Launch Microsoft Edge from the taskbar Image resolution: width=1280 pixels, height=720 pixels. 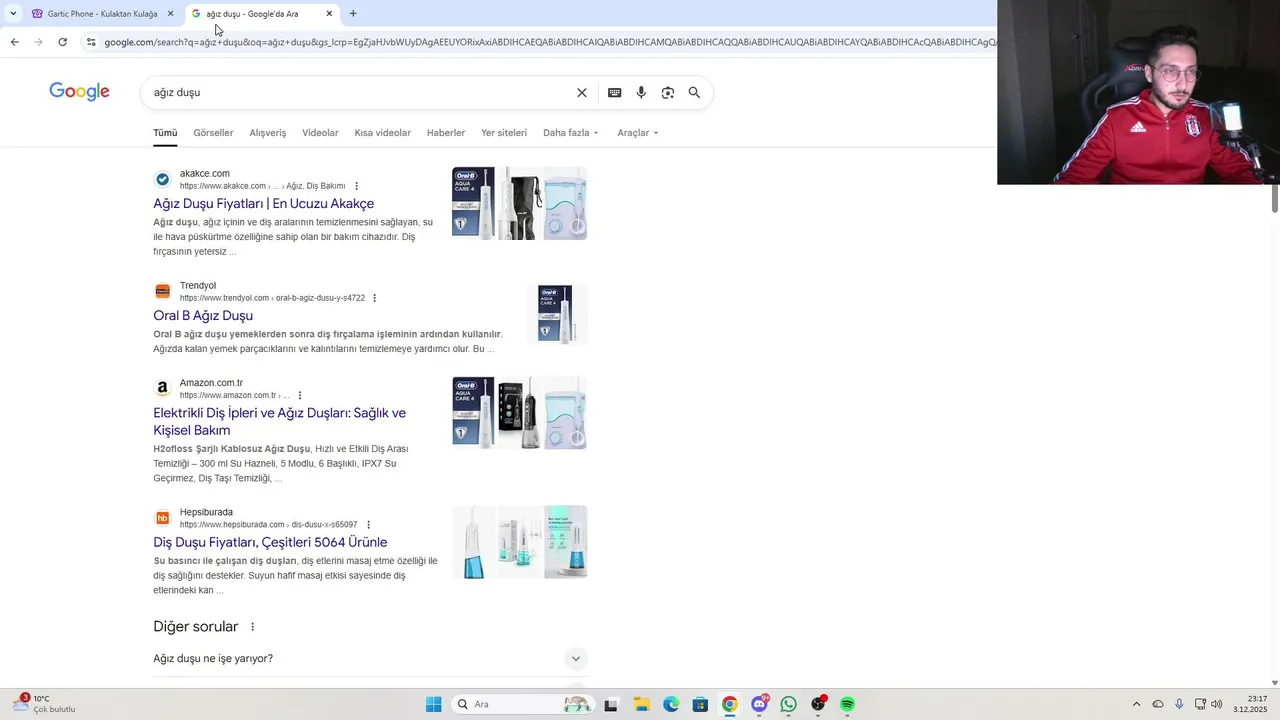point(670,704)
